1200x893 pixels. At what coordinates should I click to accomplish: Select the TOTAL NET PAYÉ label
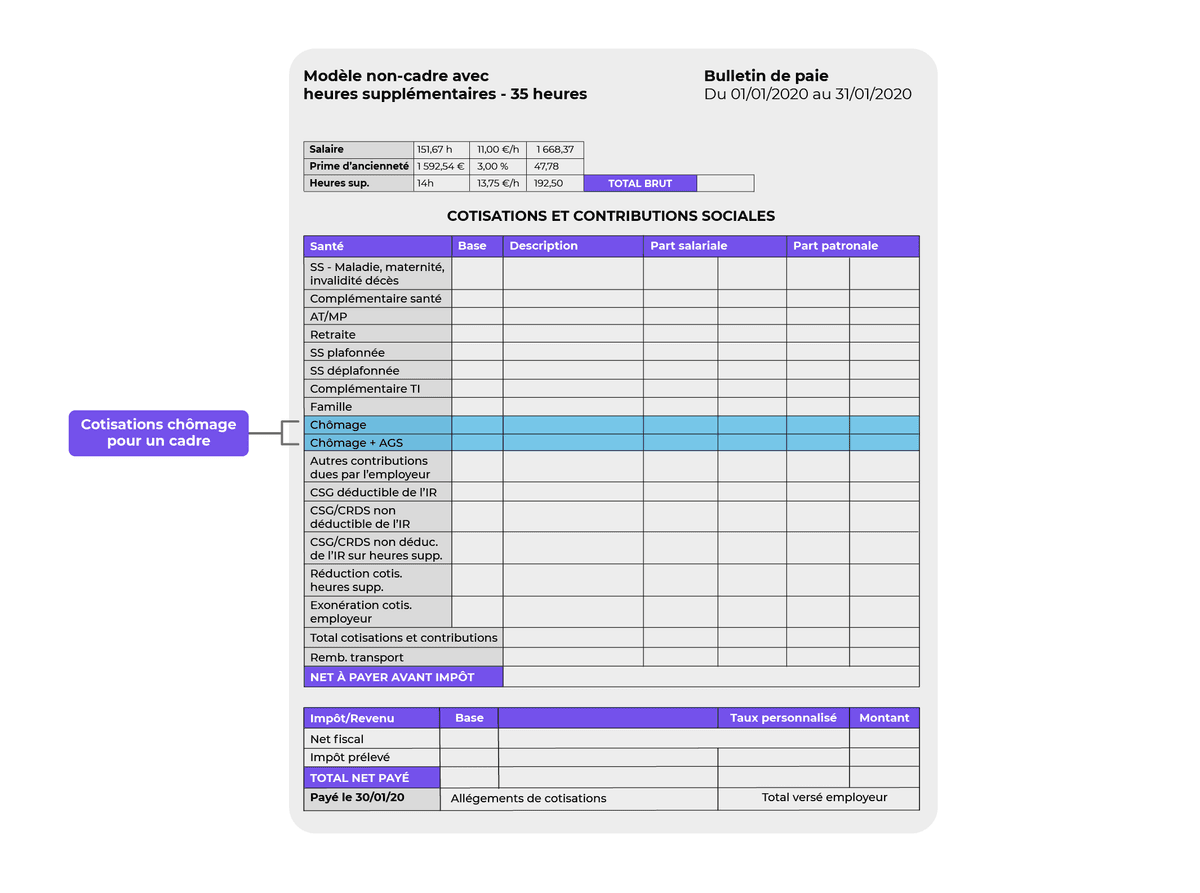371,778
